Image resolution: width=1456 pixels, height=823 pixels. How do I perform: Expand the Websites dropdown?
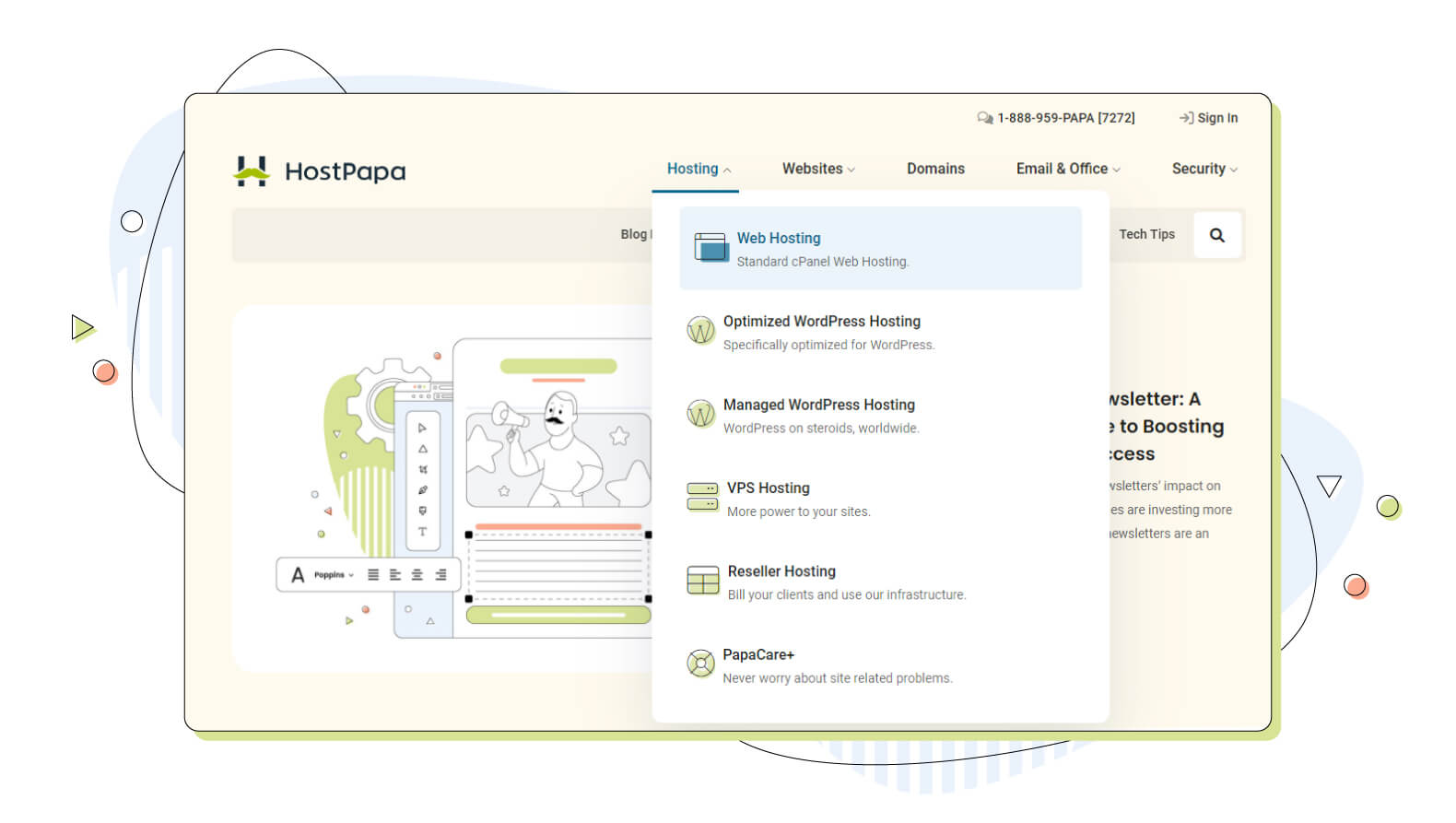pyautogui.click(x=818, y=169)
